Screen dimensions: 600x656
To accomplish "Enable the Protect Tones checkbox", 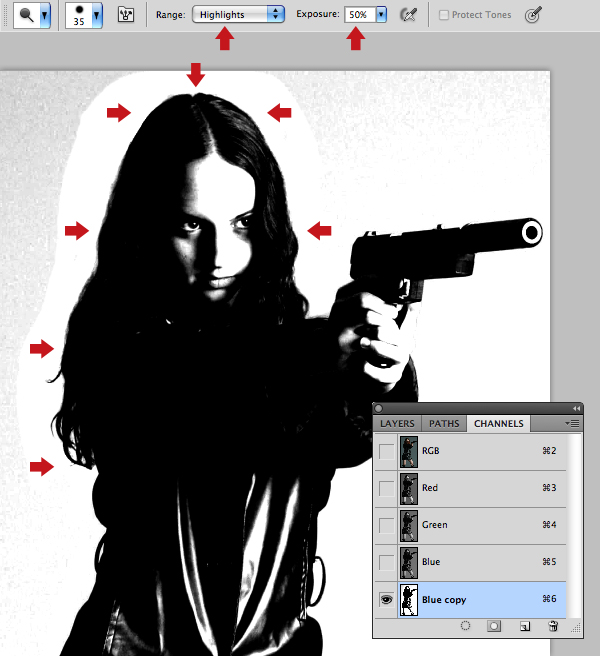I will tap(444, 15).
